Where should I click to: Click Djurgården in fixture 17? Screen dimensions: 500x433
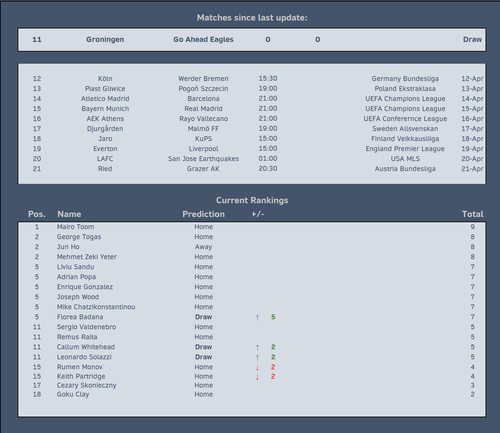[105, 129]
